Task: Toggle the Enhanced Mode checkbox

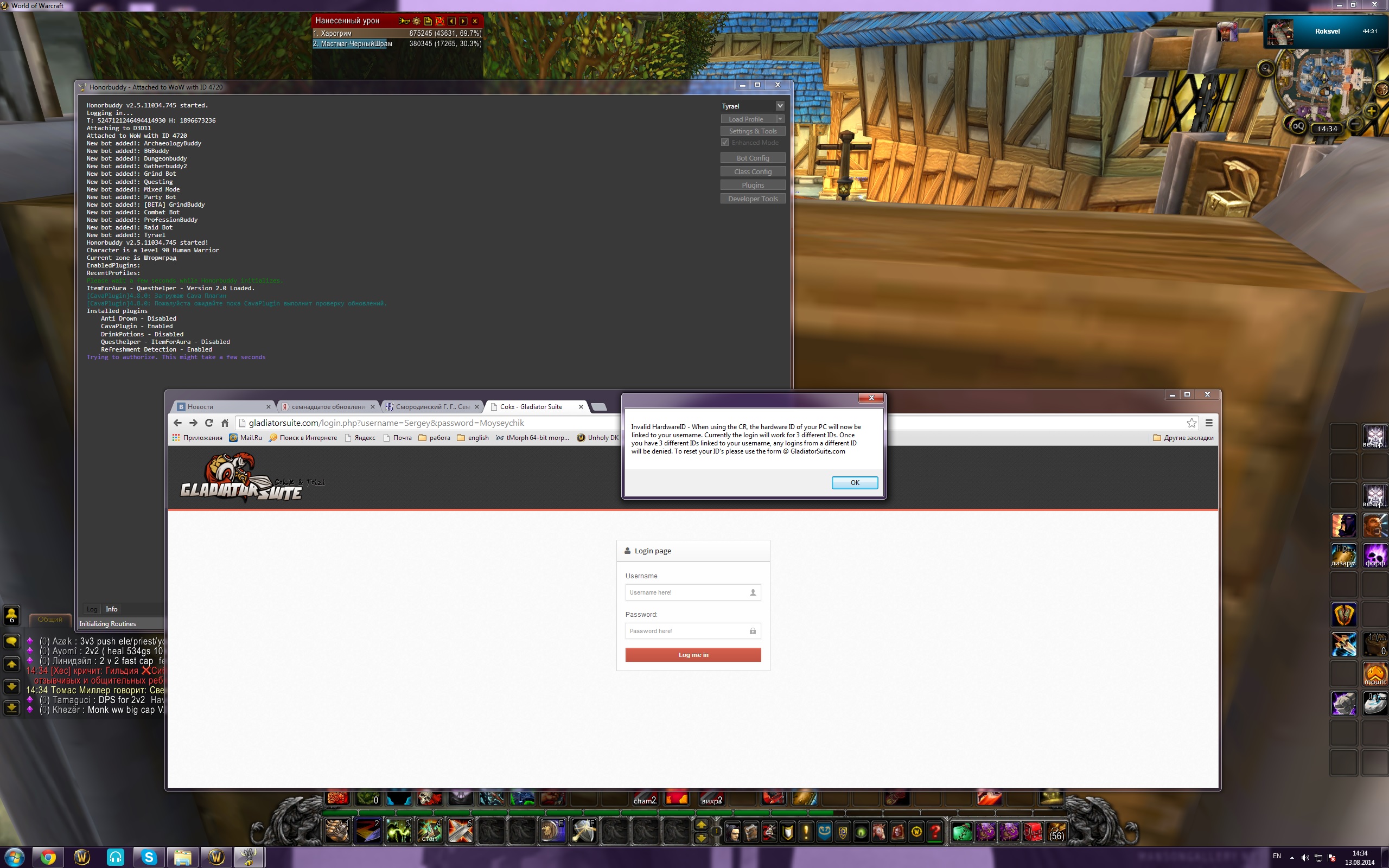Action: 725,142
